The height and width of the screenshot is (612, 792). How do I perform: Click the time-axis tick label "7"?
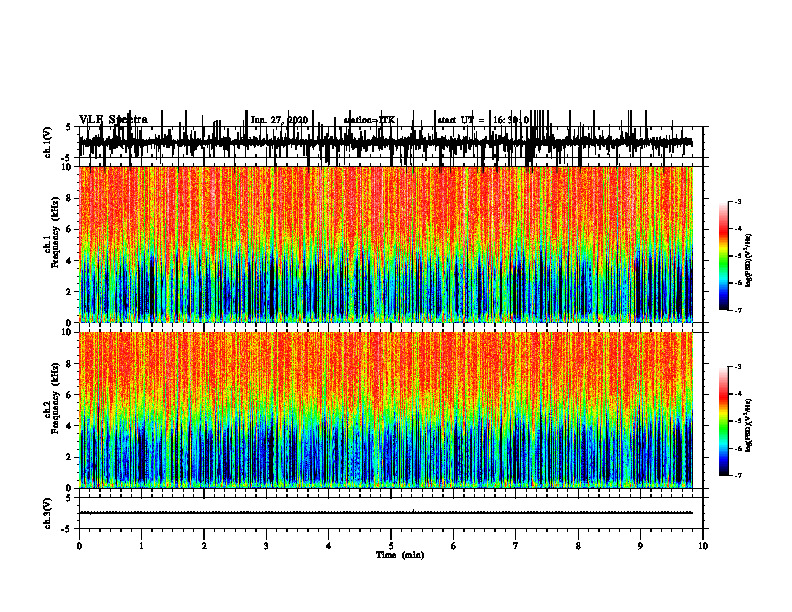pyautogui.click(x=516, y=546)
